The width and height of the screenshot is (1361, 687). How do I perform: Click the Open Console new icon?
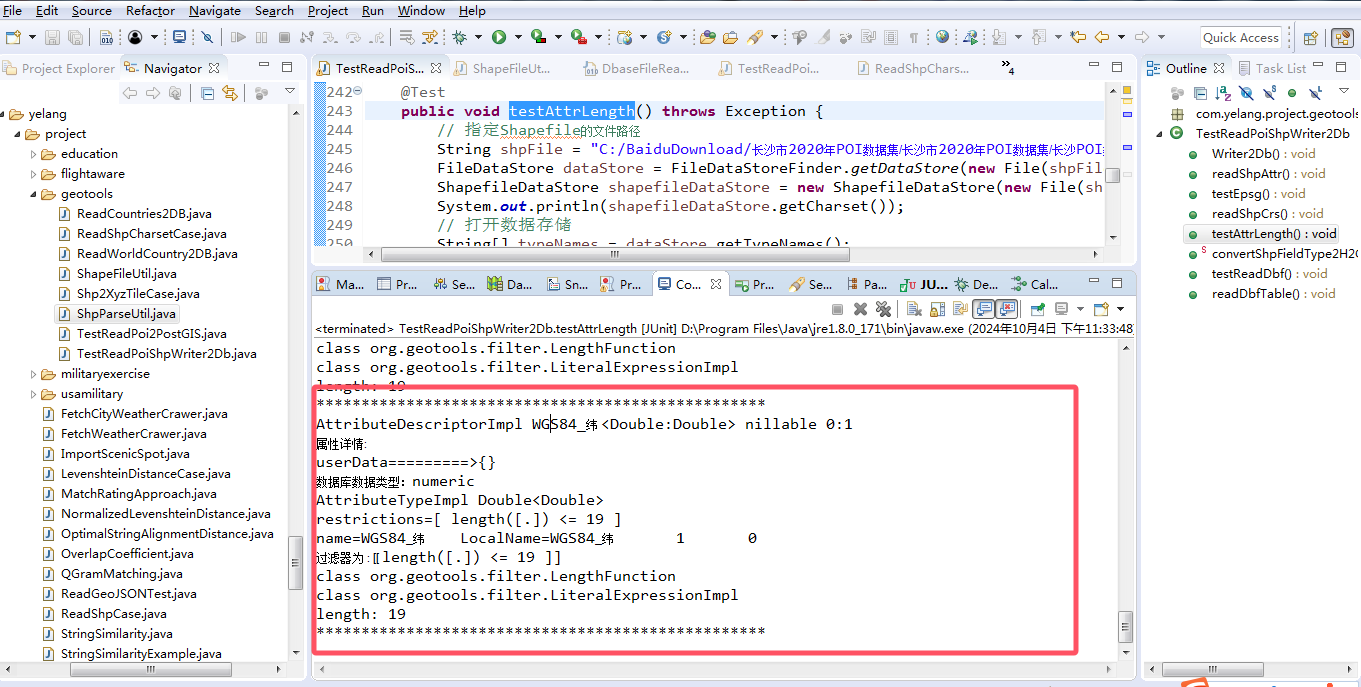pyautogui.click(x=1101, y=309)
